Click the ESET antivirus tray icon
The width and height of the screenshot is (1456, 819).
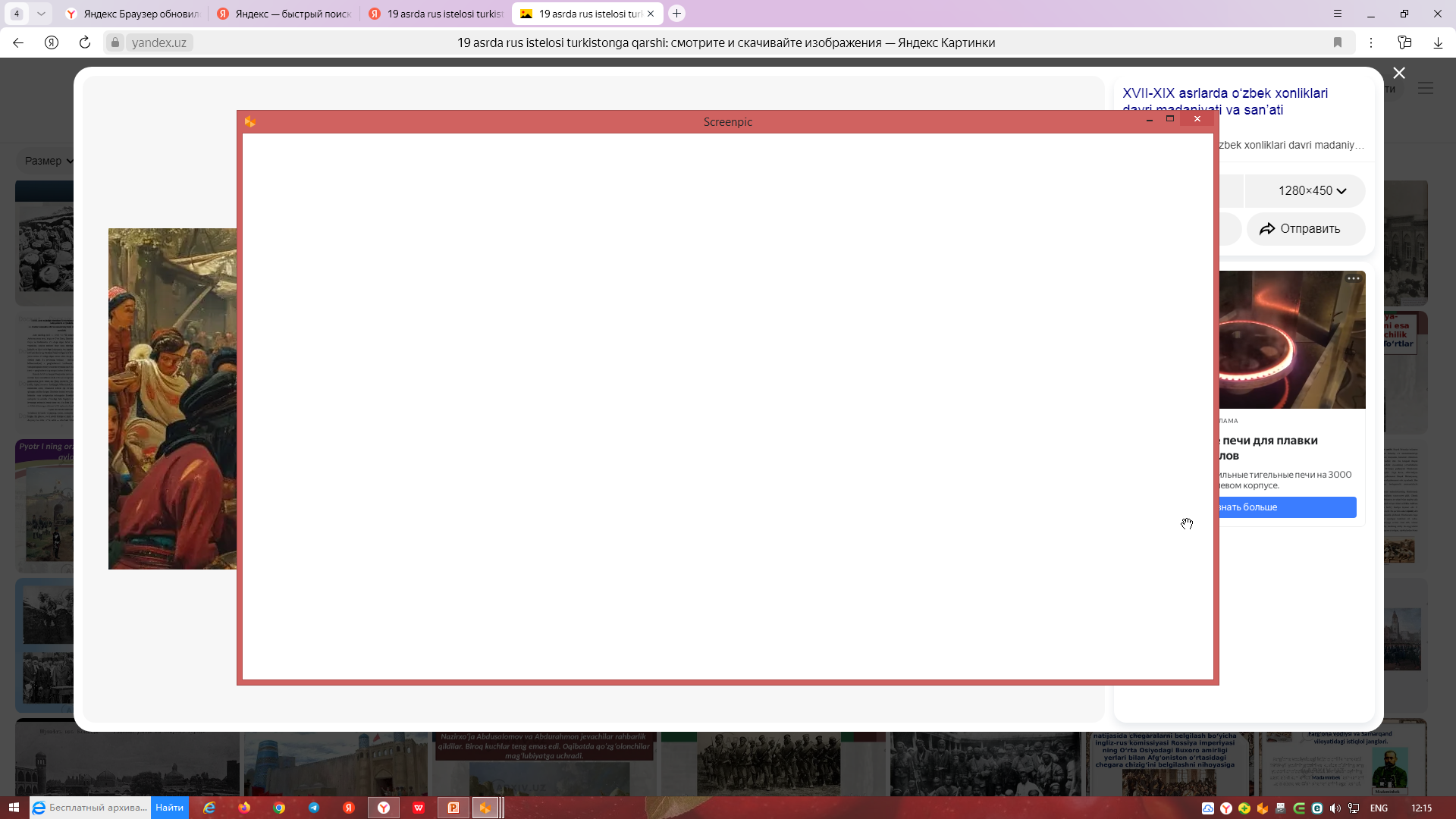1317,808
